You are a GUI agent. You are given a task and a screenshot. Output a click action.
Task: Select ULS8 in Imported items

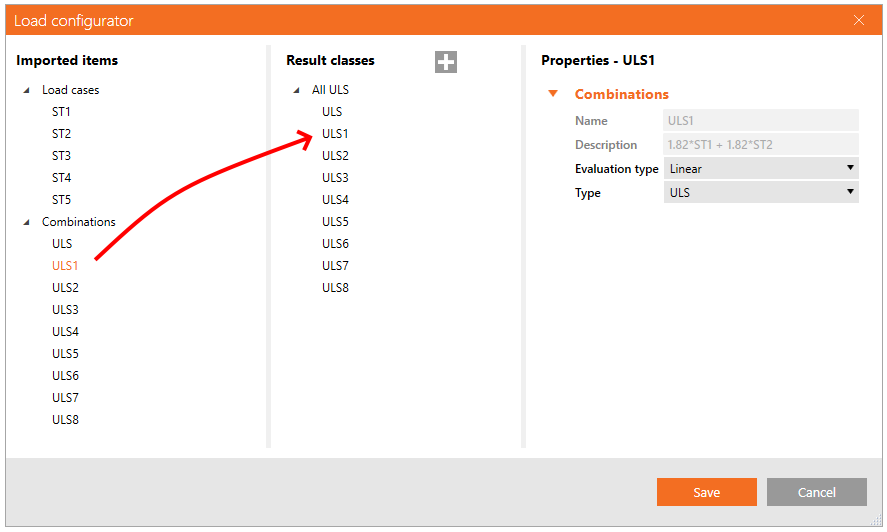pos(65,420)
